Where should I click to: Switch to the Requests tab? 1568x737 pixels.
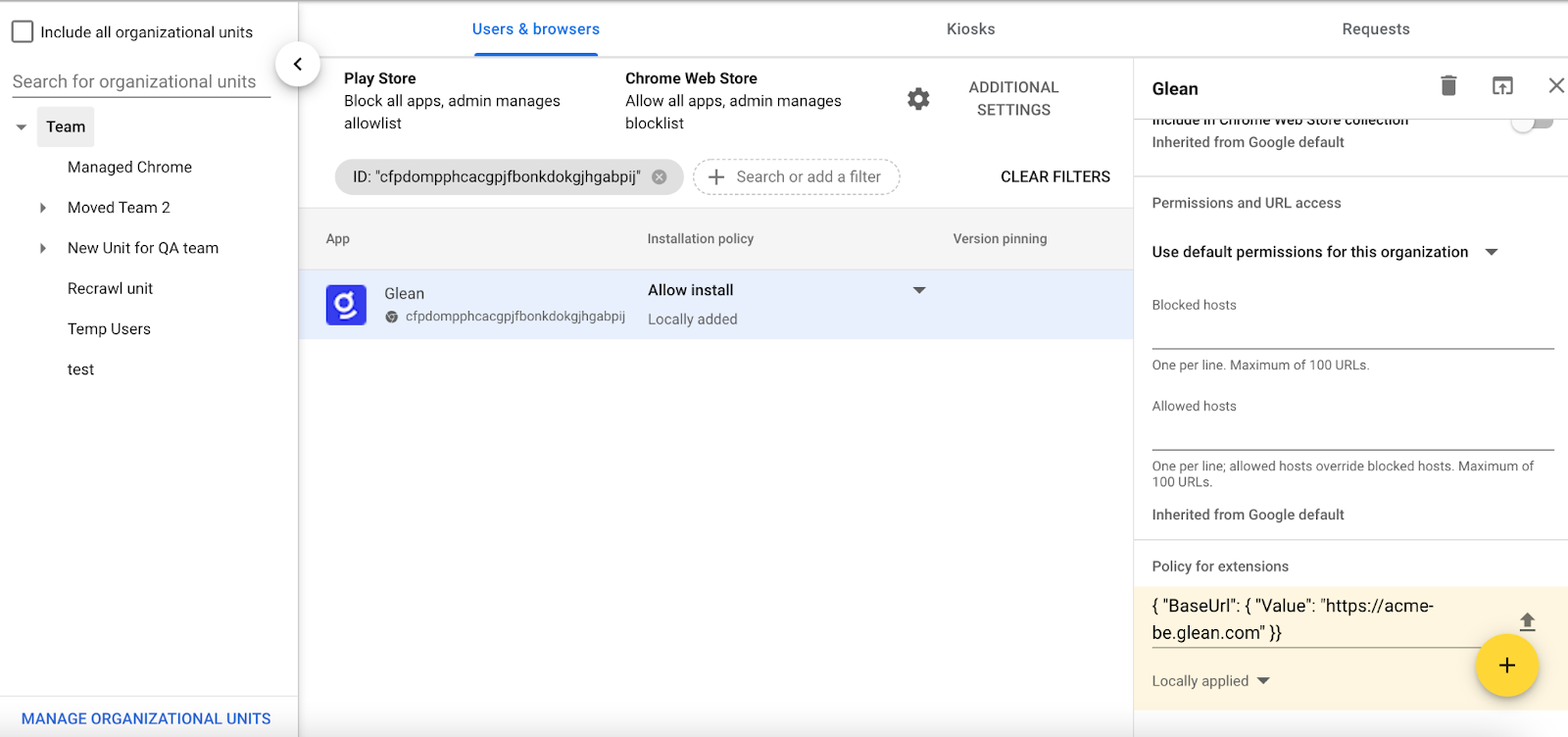(1375, 29)
